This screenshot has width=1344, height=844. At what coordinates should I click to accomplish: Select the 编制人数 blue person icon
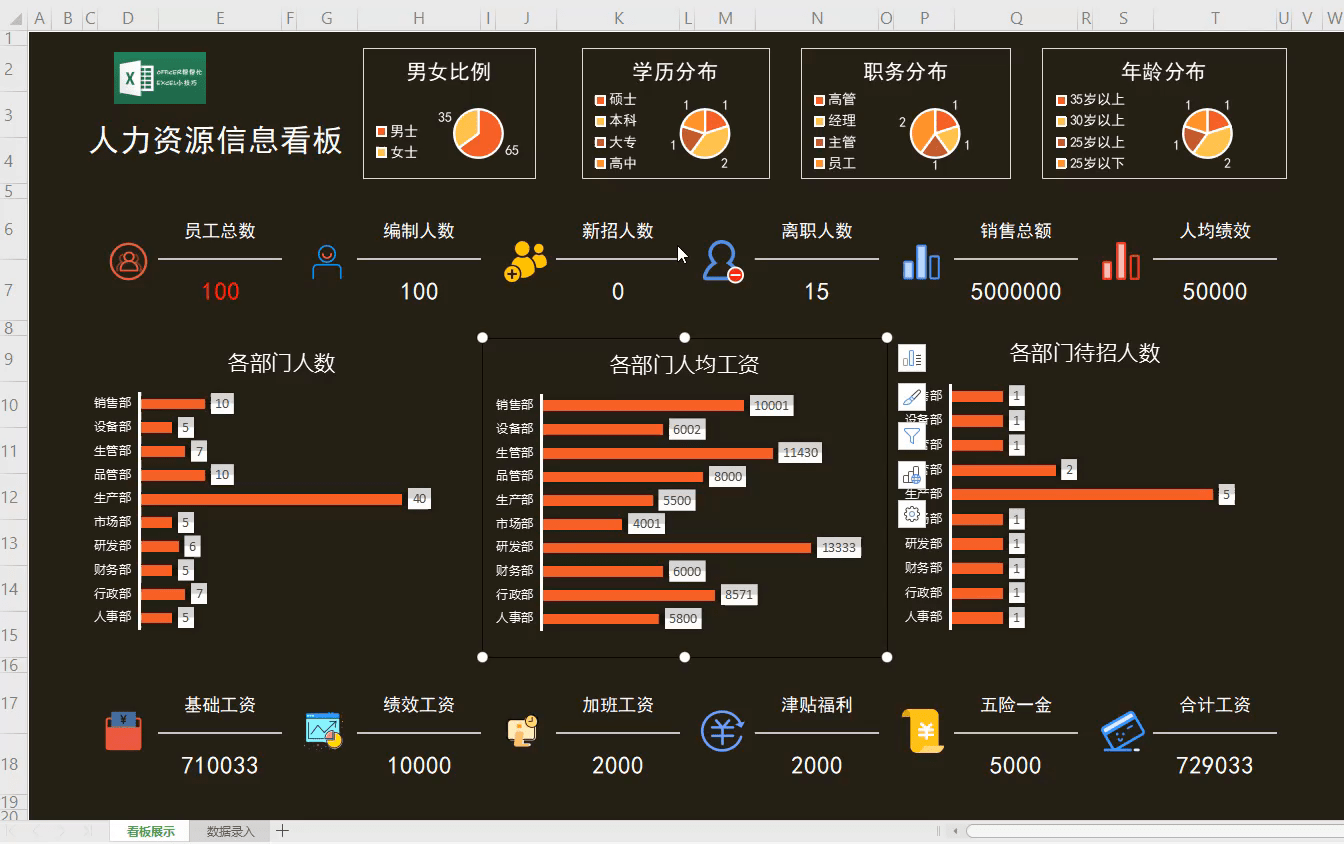pos(327,262)
